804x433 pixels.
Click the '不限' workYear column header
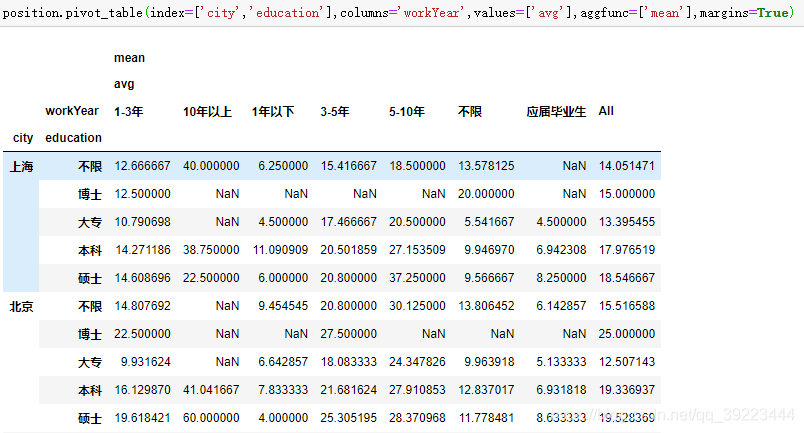pyautogui.click(x=470, y=111)
